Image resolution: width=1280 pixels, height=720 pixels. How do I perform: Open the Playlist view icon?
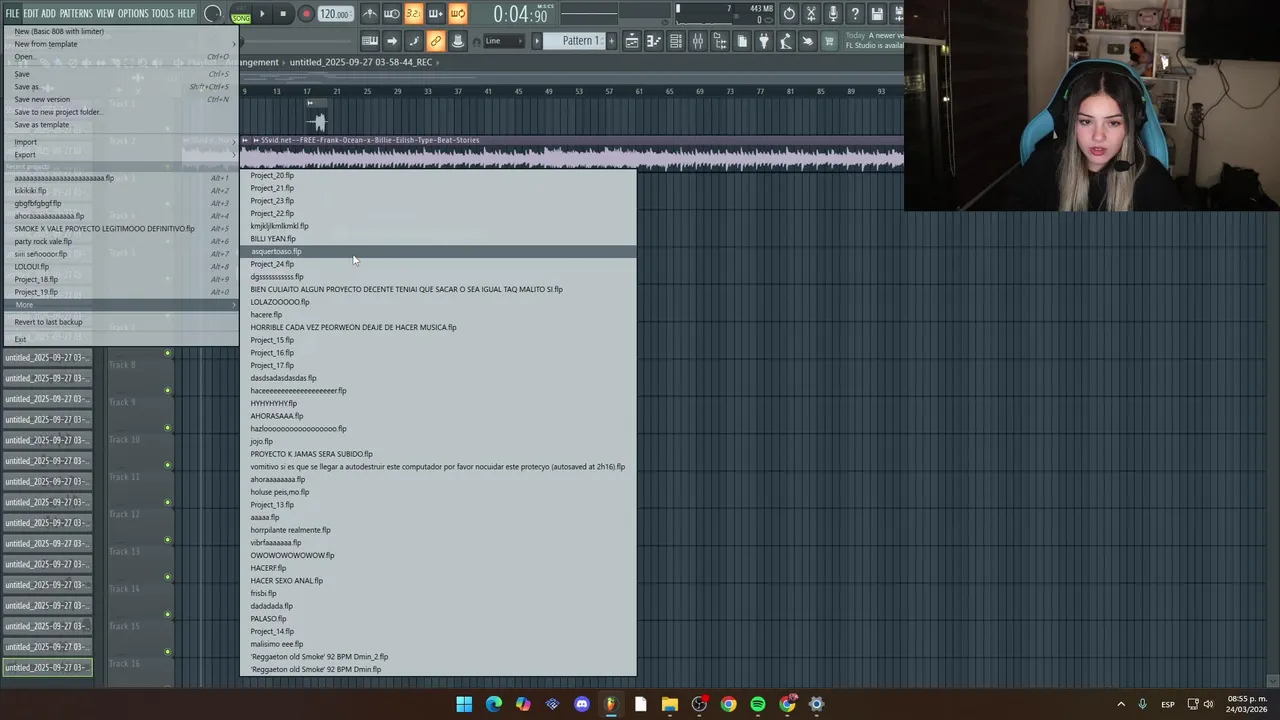(x=632, y=41)
